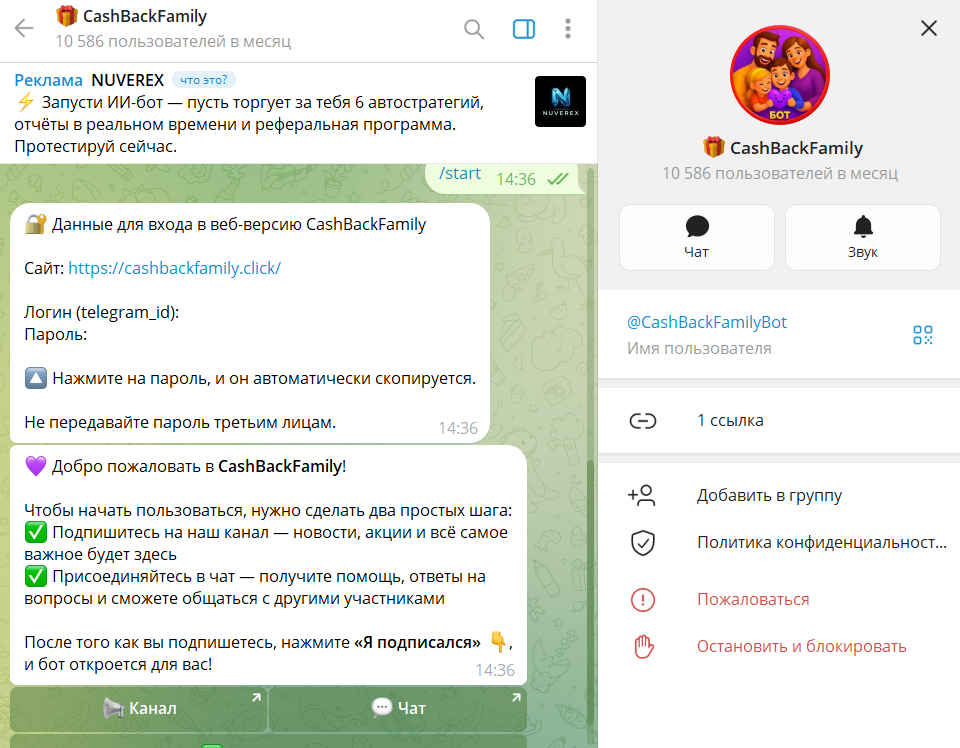Open the three-dot more options menu
960x748 pixels.
[x=568, y=29]
